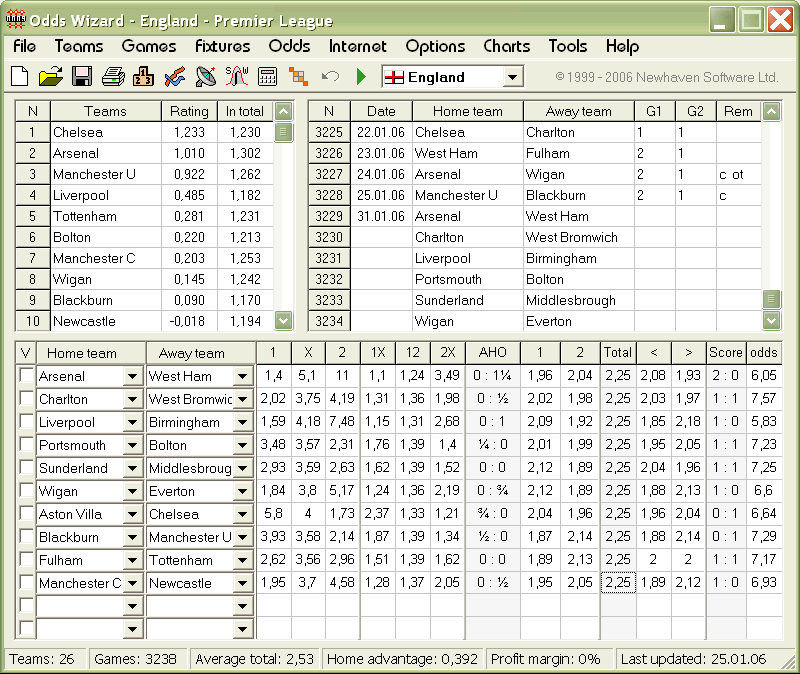Print using the printer toolbar icon
Viewport: 800px width, 674px height.
[113, 77]
